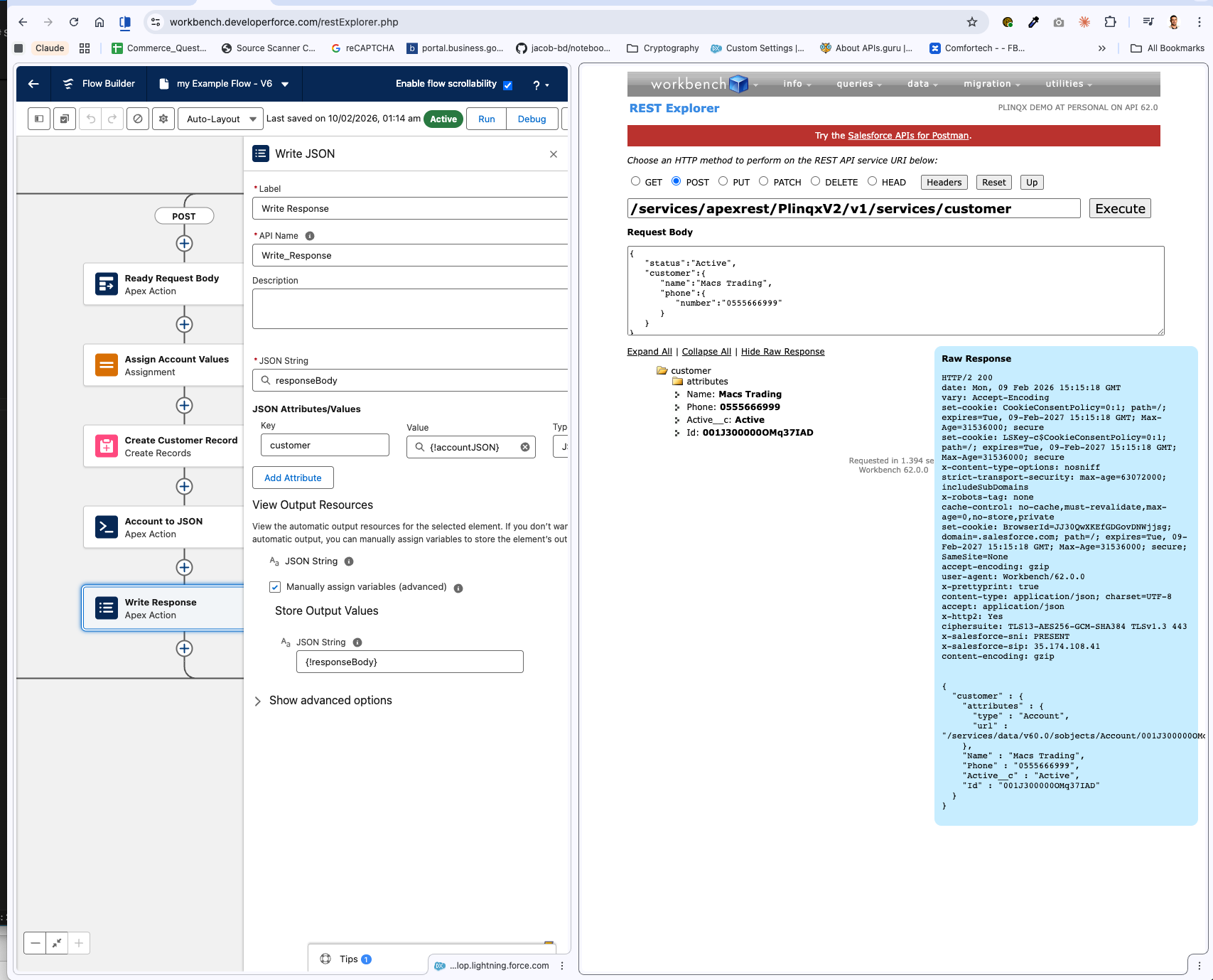Click into the Request Body textarea

point(895,291)
